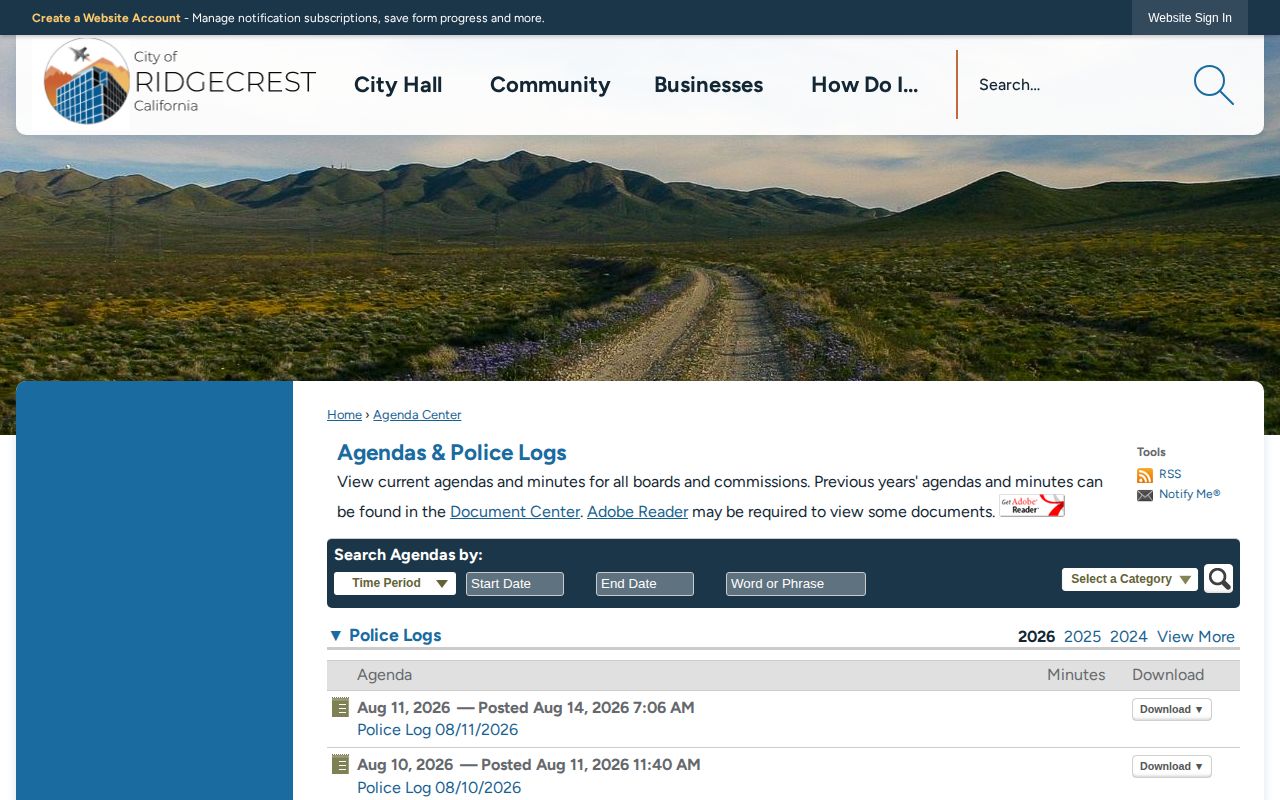Click the Agenda column header

(384, 675)
